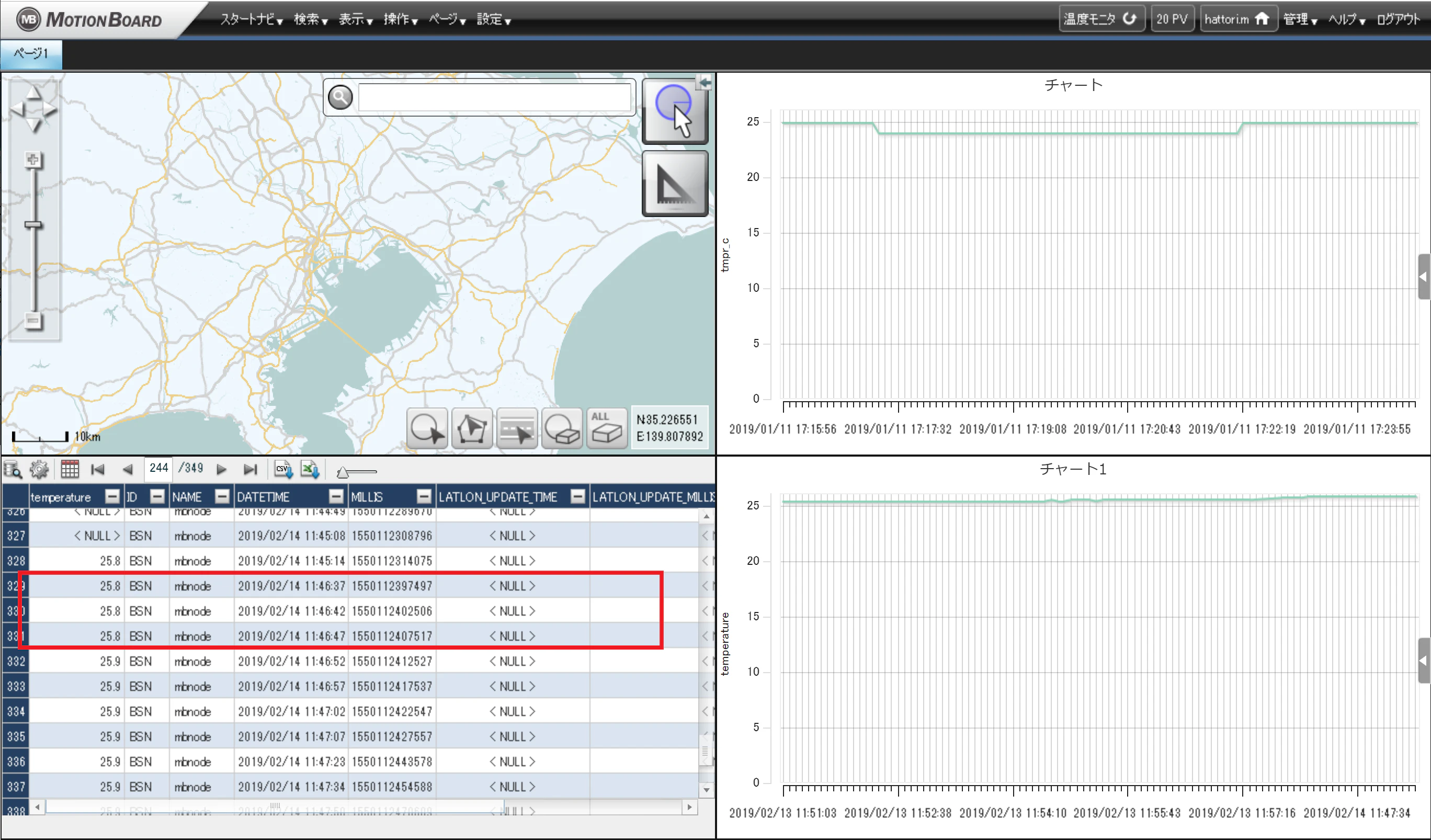Click the ログアウト link
1431x840 pixels.
coord(1398,19)
